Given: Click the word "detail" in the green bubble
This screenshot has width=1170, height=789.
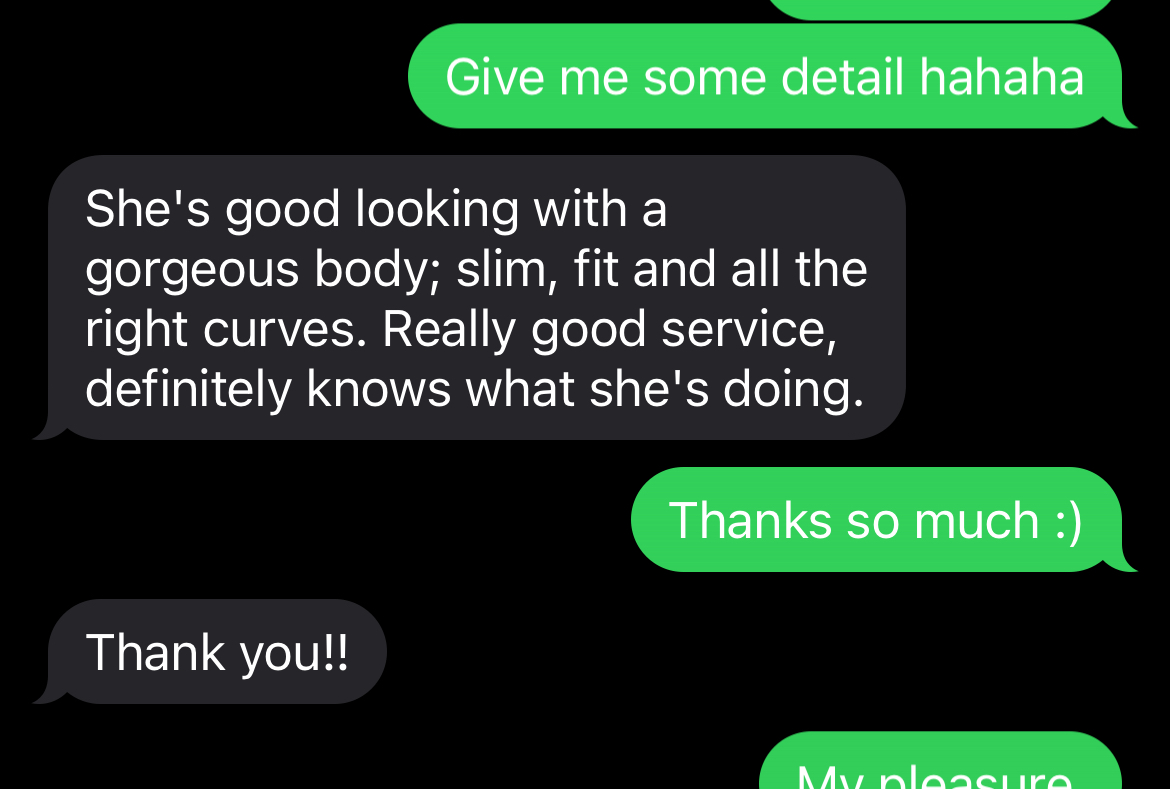Looking at the screenshot, I should [x=842, y=77].
